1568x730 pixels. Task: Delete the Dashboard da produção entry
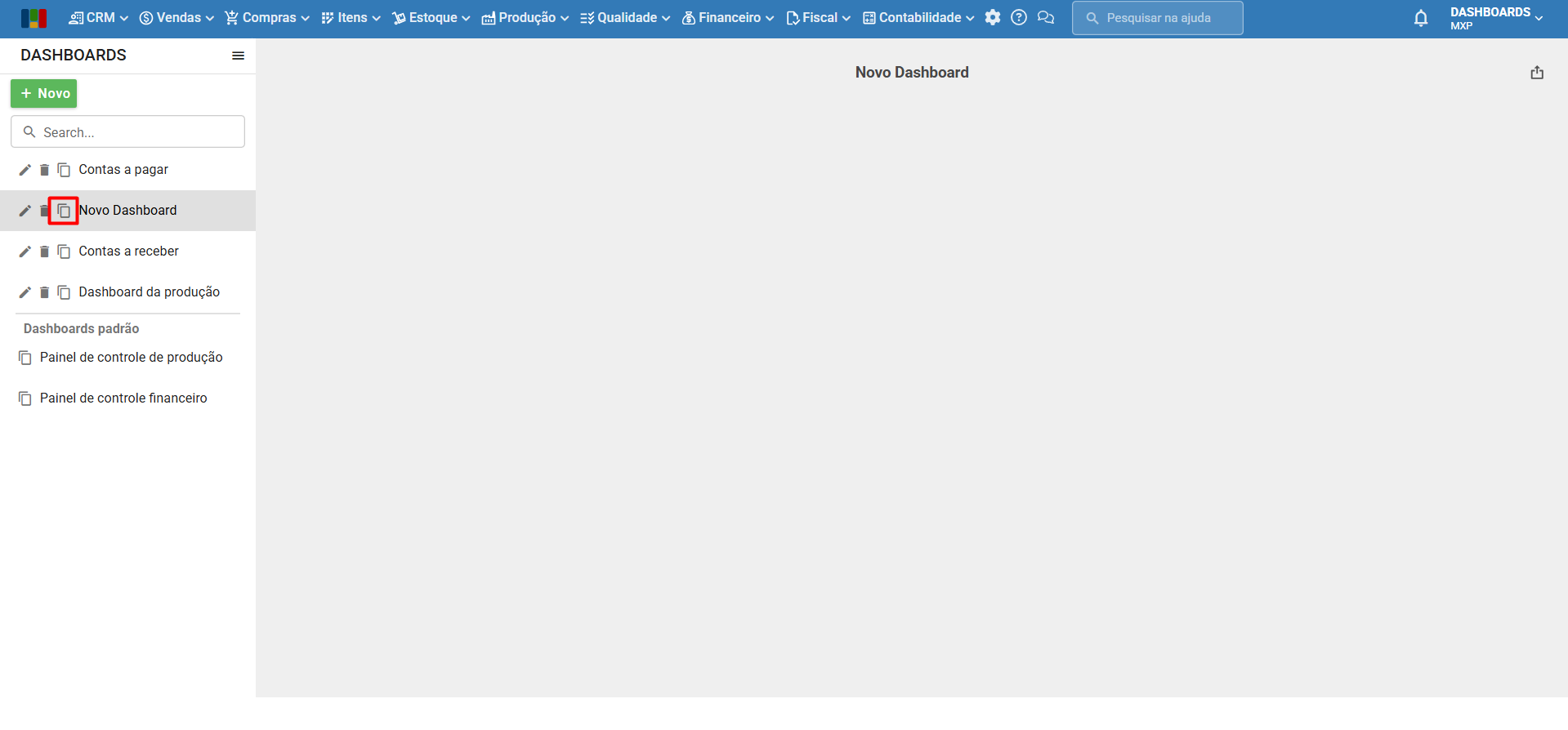click(45, 292)
